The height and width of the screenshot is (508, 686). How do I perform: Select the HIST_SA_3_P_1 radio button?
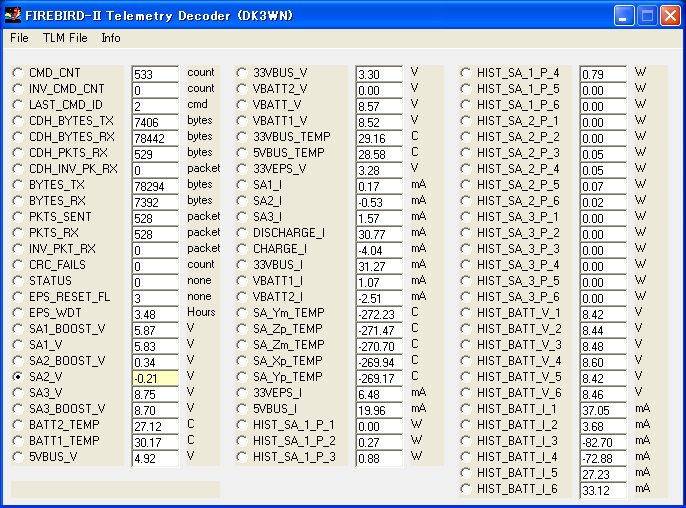466,217
